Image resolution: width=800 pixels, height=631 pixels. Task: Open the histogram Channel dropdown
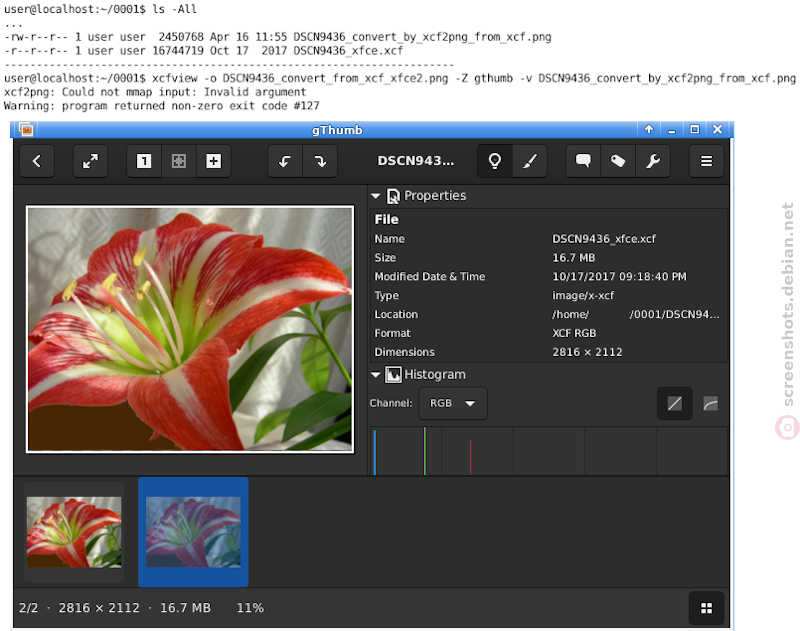(453, 403)
